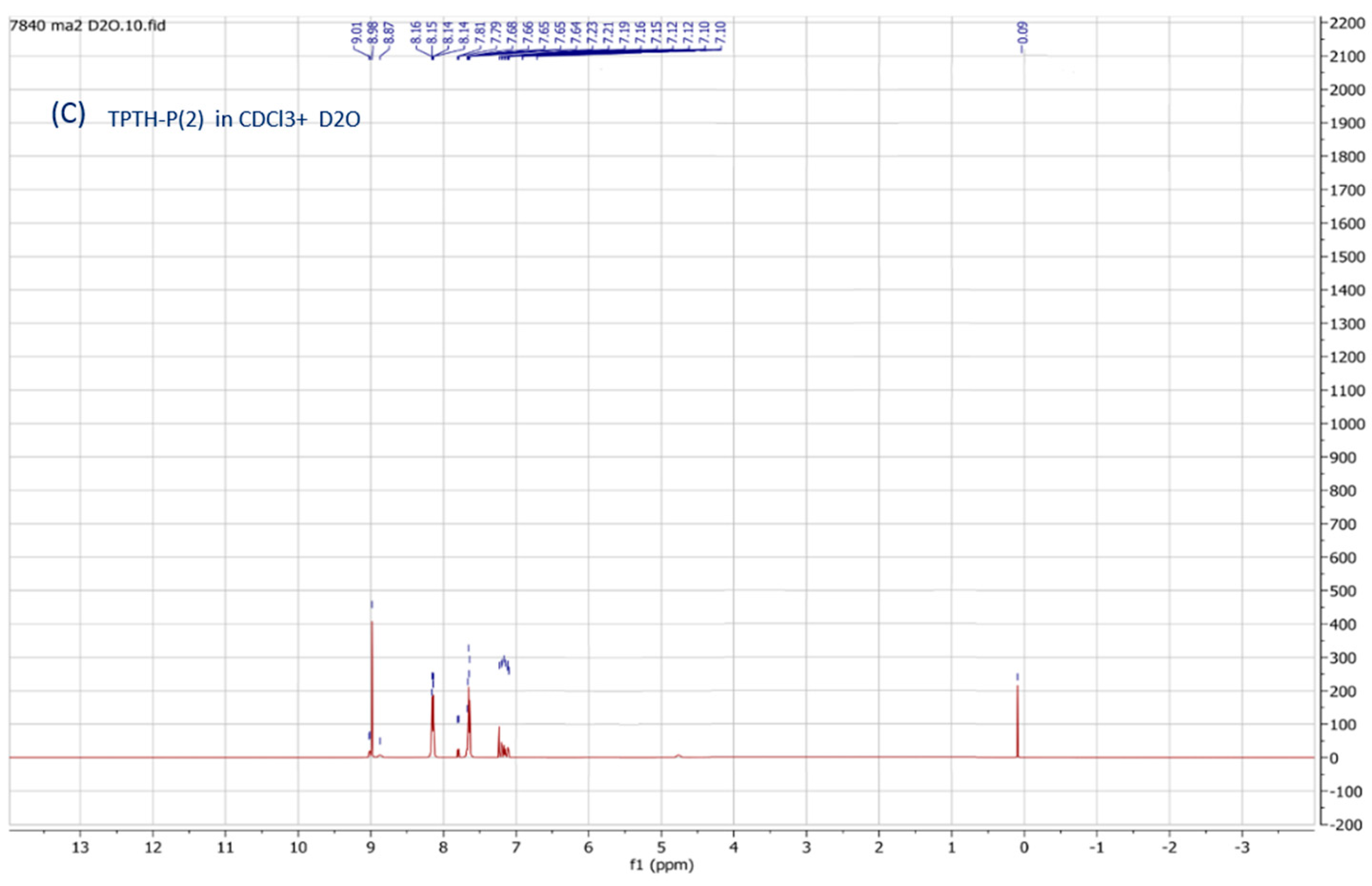The width and height of the screenshot is (1372, 886).
Task: Select the '(C)' panel label
Action: coord(69,114)
